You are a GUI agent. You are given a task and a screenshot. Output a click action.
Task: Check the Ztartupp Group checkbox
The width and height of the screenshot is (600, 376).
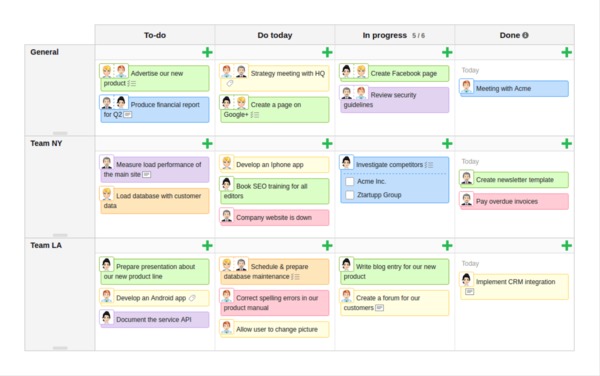tap(349, 195)
